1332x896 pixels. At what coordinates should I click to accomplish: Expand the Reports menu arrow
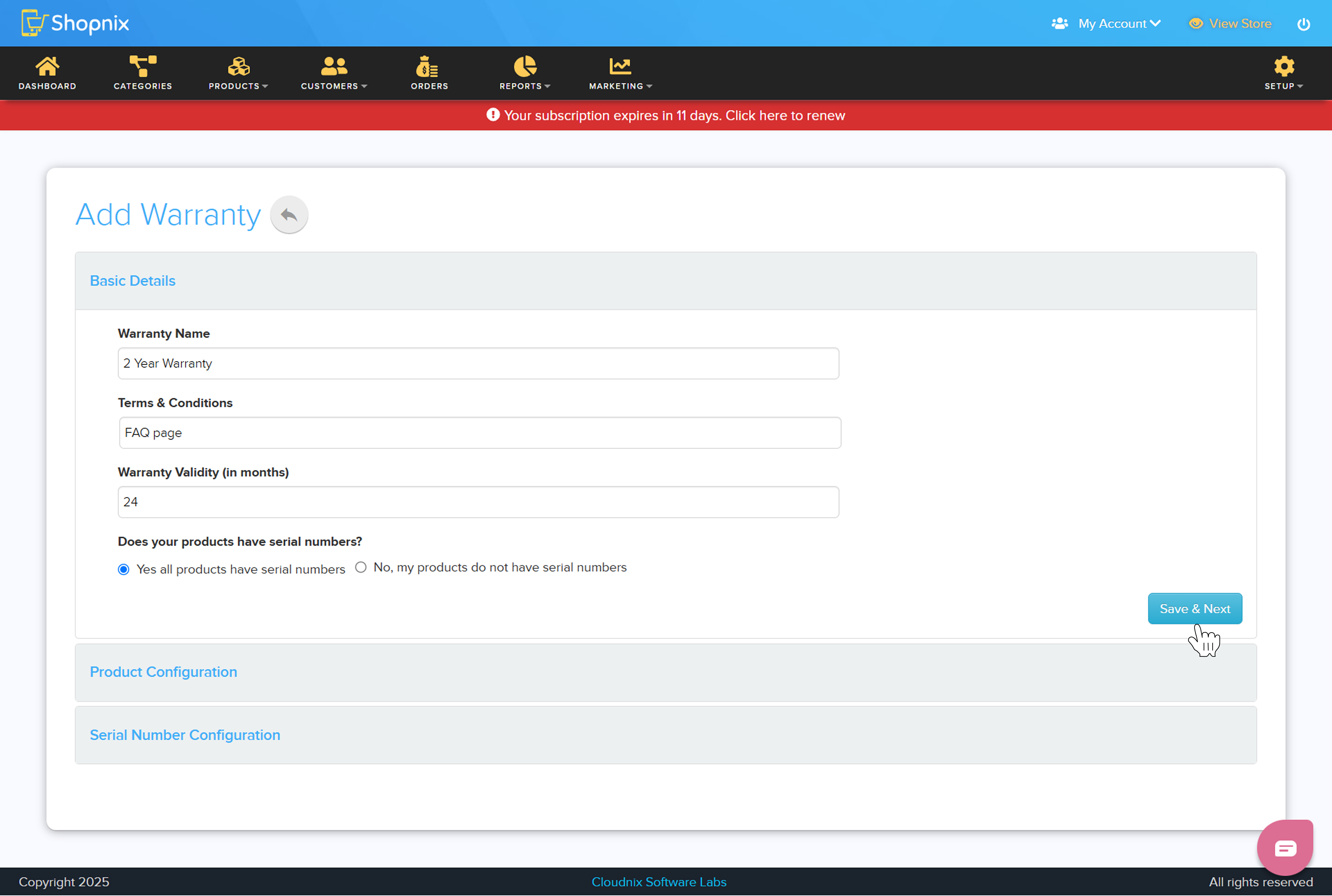coord(547,86)
